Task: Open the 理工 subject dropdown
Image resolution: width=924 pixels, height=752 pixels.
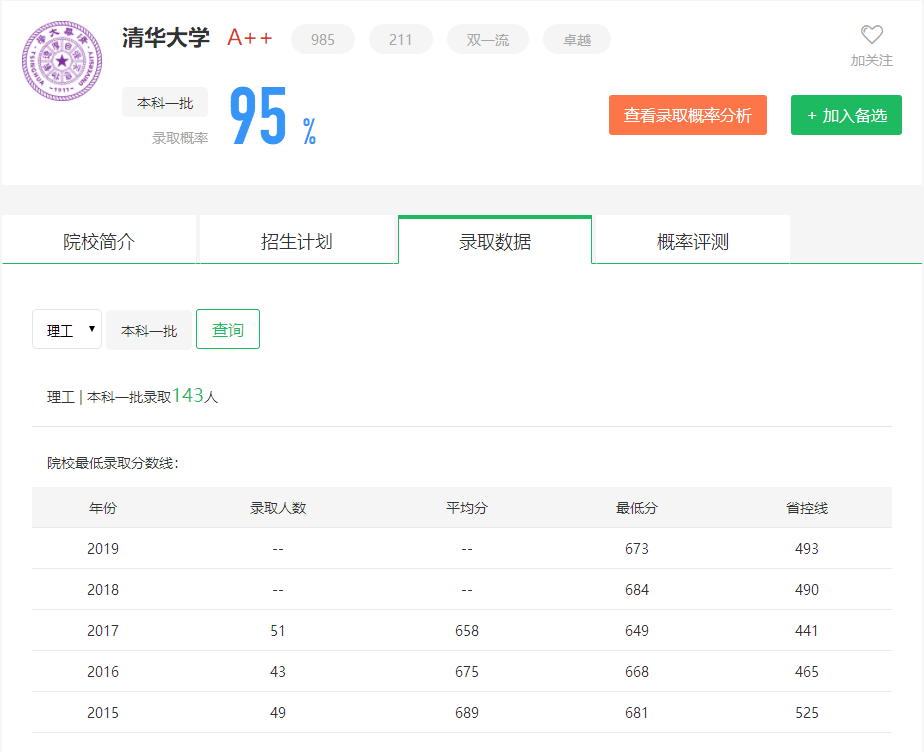Action: pos(67,329)
